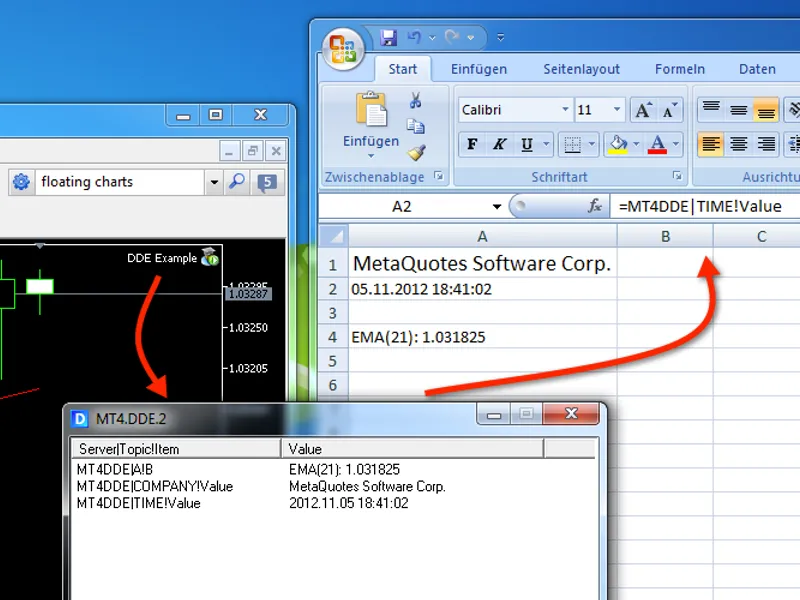Click the Server|Topic!Item column header
This screenshot has height=600, width=800.
[x=176, y=448]
